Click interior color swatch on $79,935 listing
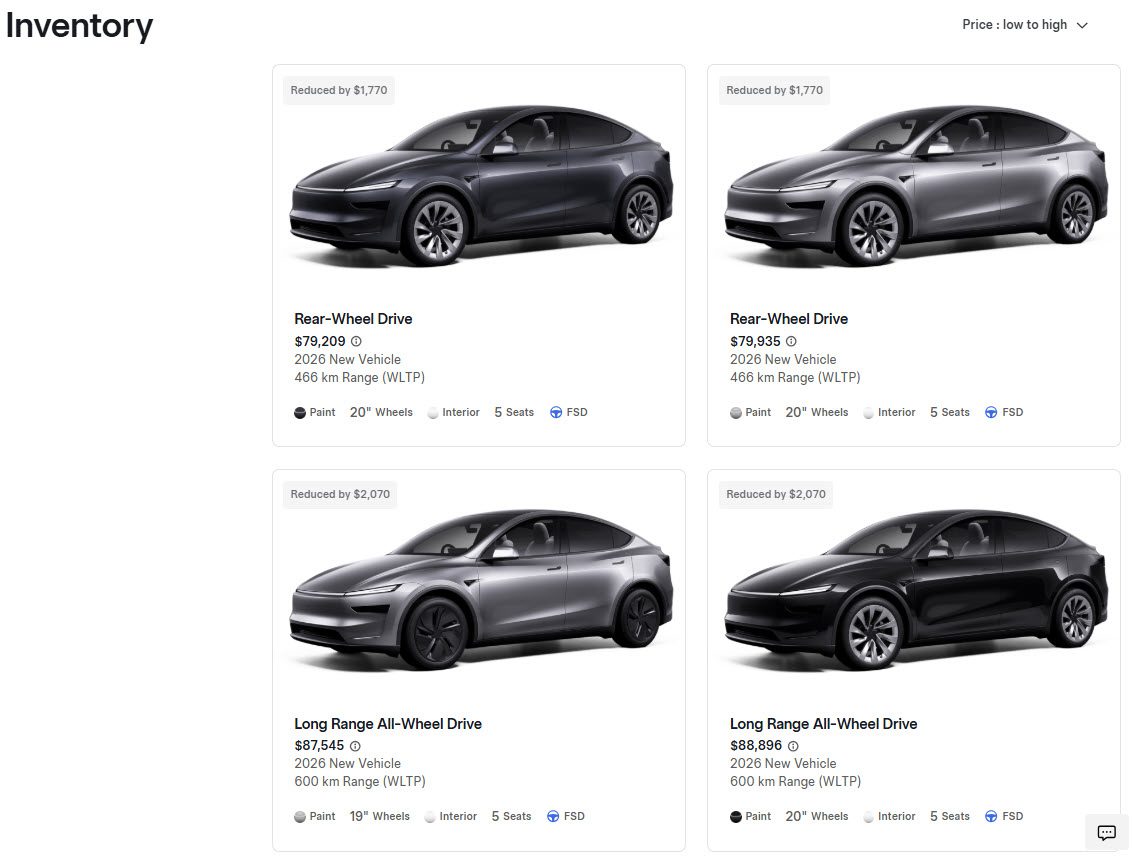The image size is (1134, 857). (x=869, y=412)
